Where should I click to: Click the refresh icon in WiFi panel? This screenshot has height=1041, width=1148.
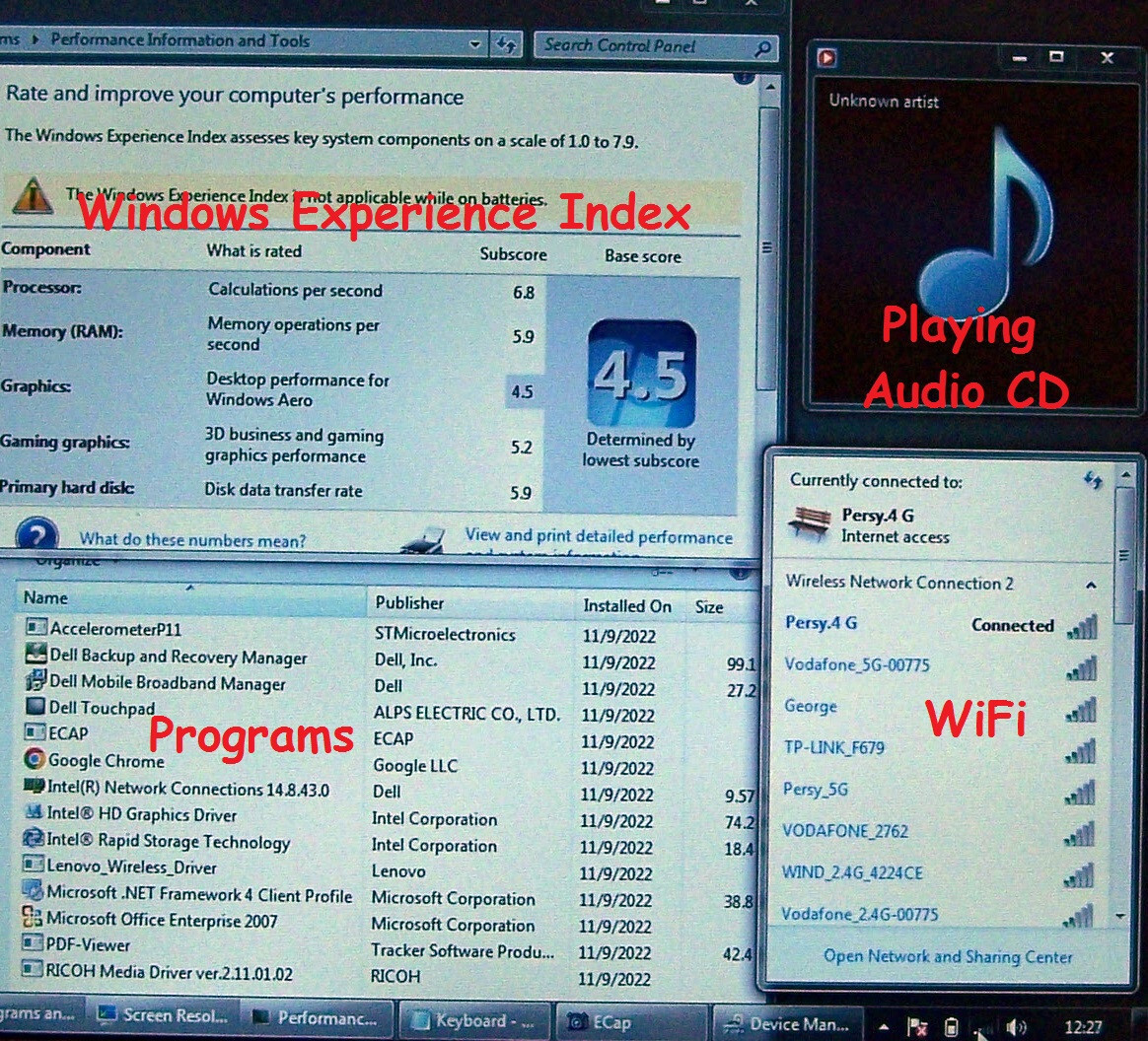[1093, 480]
